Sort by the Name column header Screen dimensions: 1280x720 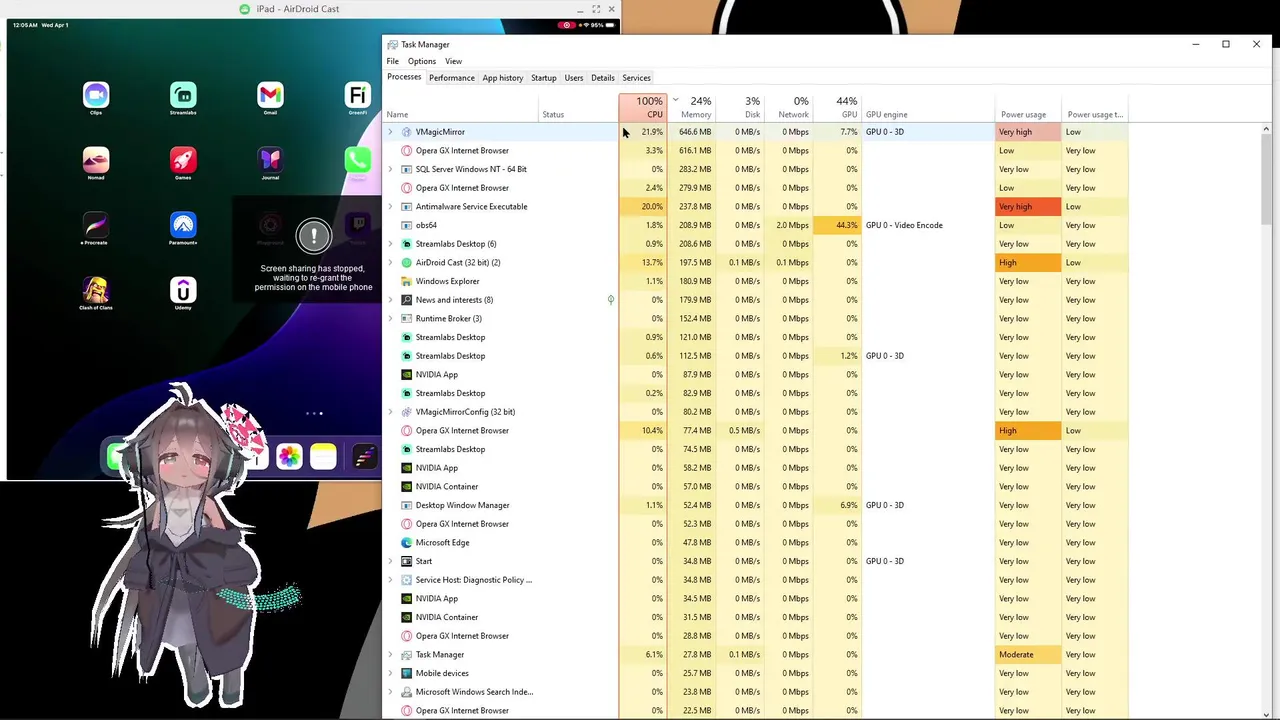[460, 107]
